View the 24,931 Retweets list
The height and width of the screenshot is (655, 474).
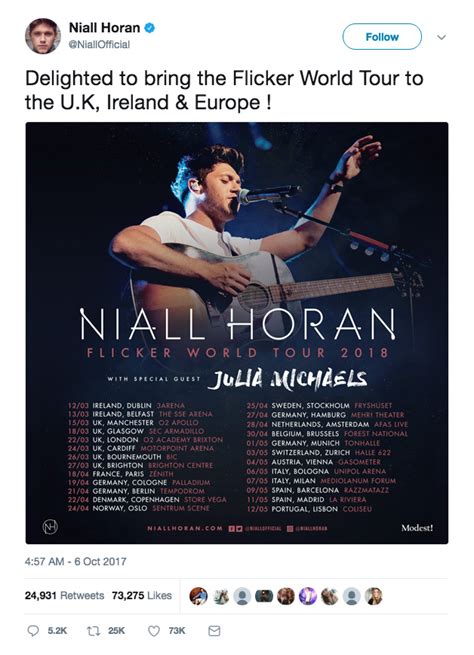64,595
